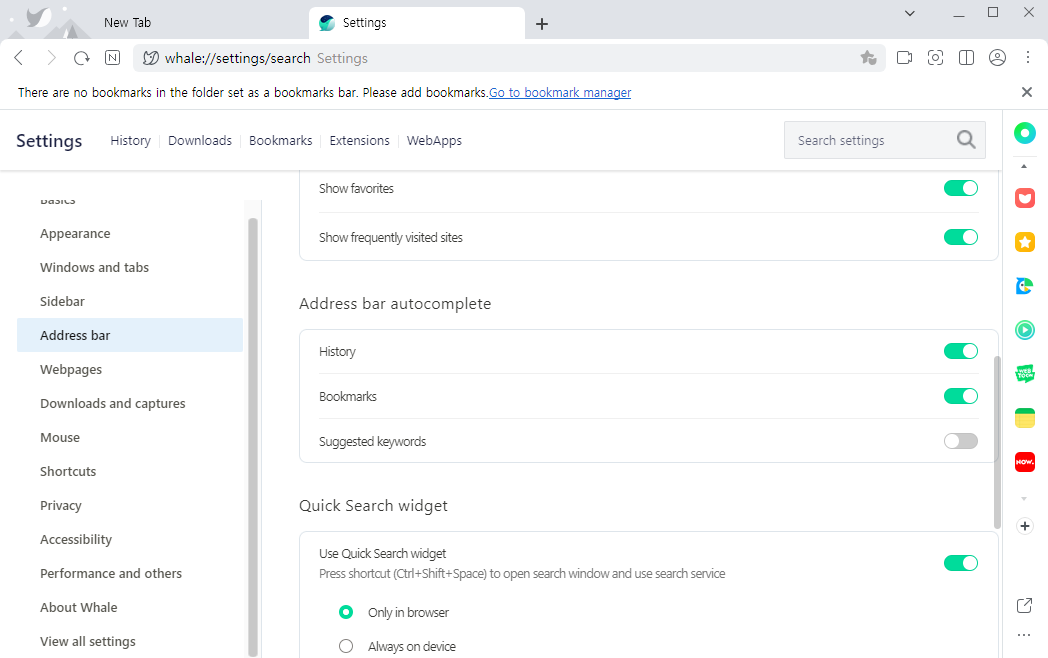
Task: Open the yellow memo sidebar app
Action: pos(1025,418)
